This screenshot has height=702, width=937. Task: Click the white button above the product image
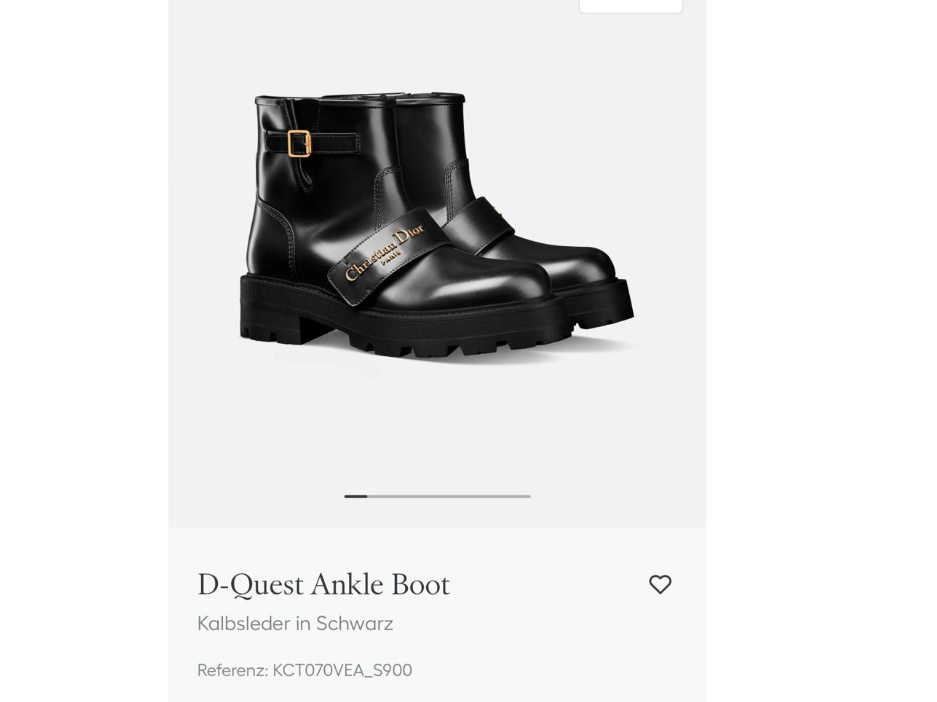(630, 5)
